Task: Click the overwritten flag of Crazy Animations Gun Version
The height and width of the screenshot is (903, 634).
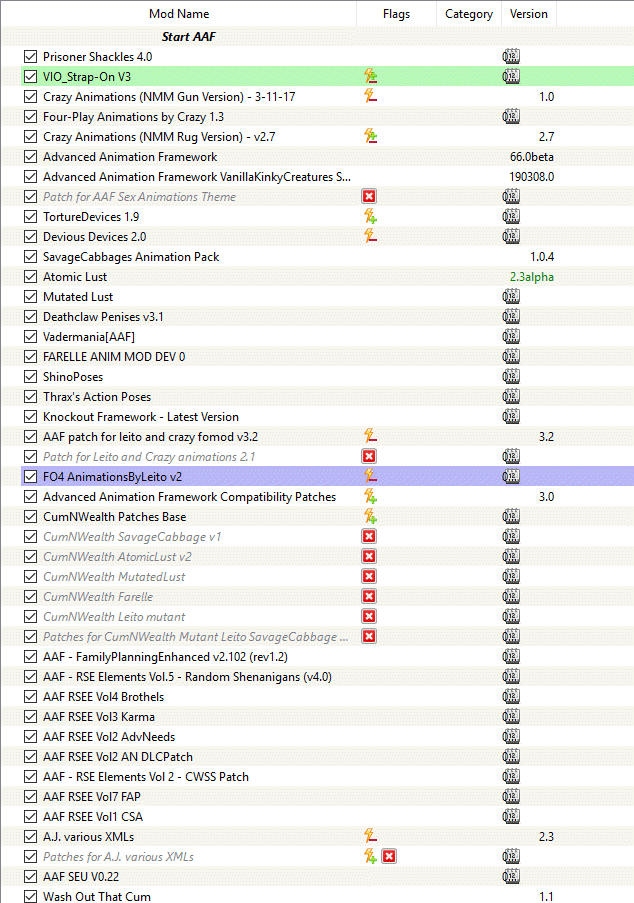Action: (370, 96)
